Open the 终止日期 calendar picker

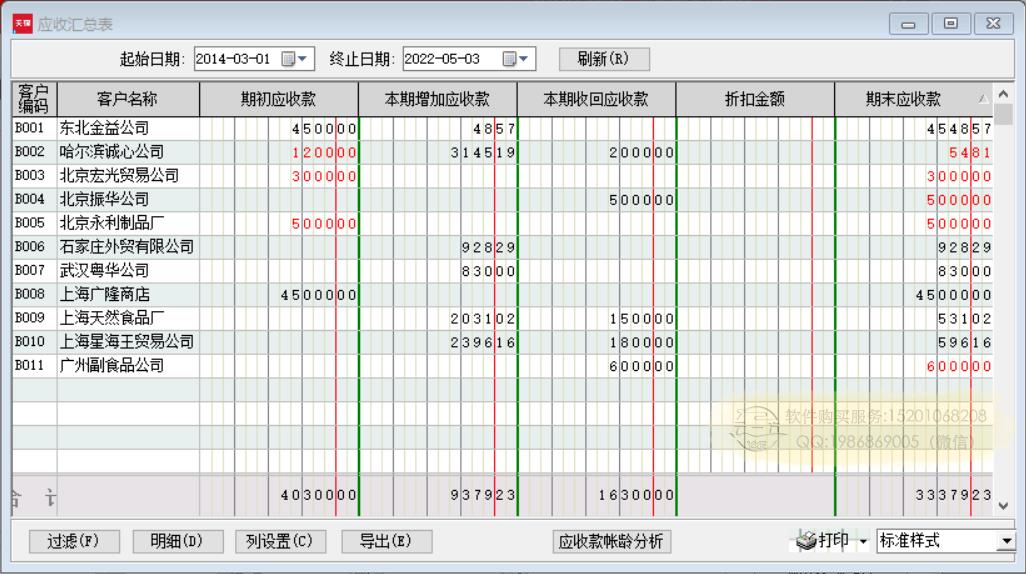tap(520, 59)
